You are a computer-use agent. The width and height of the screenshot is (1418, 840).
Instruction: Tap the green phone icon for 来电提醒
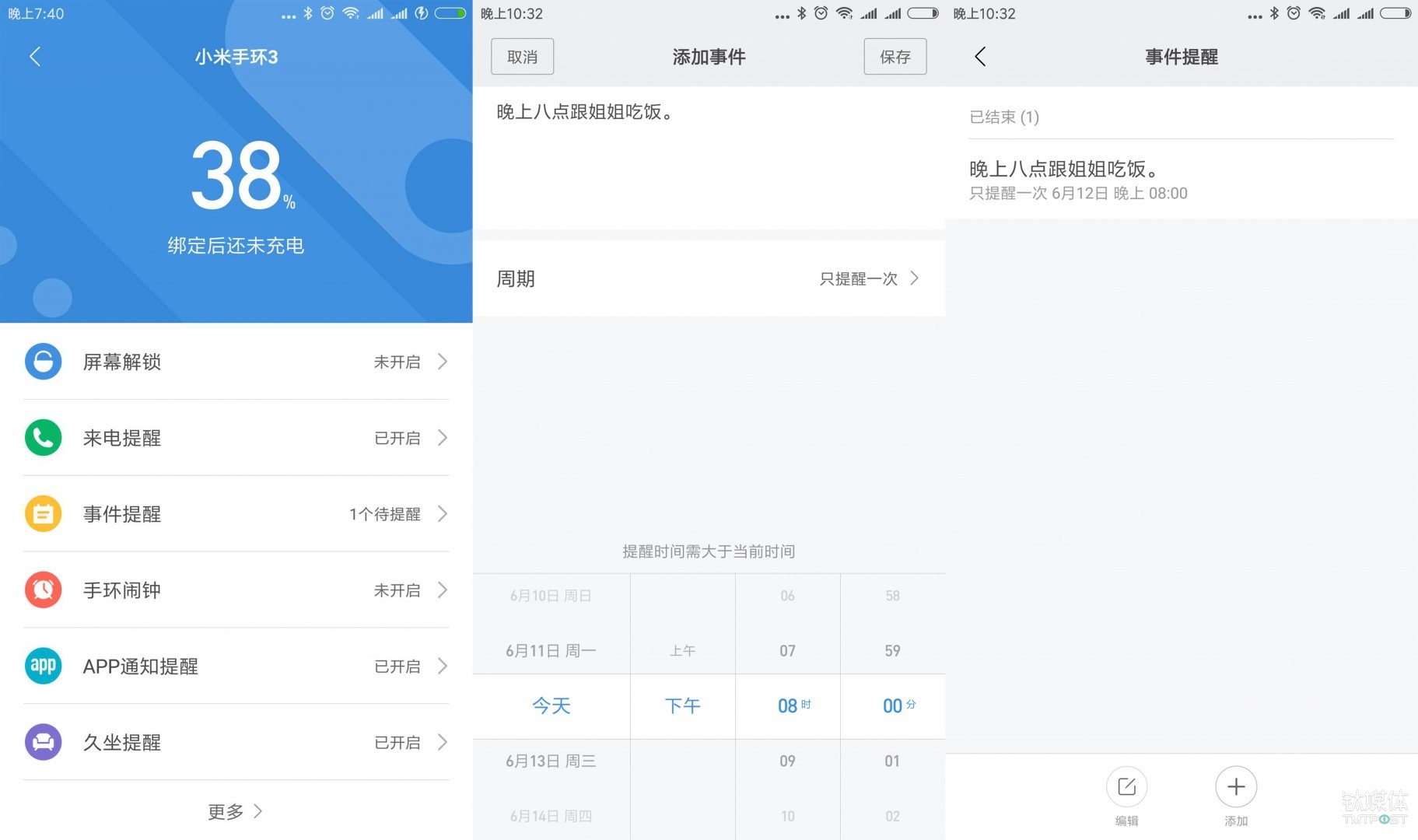43,438
